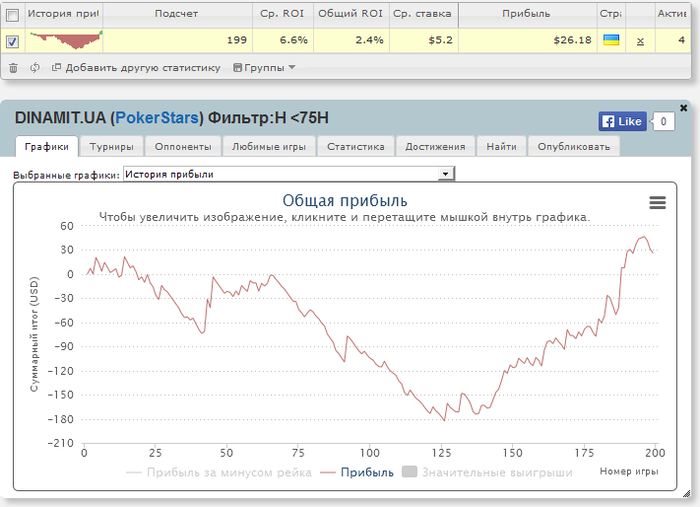The width and height of the screenshot is (700, 507).
Task: Click the 6.6% average ROI cell
Action: tap(282, 41)
